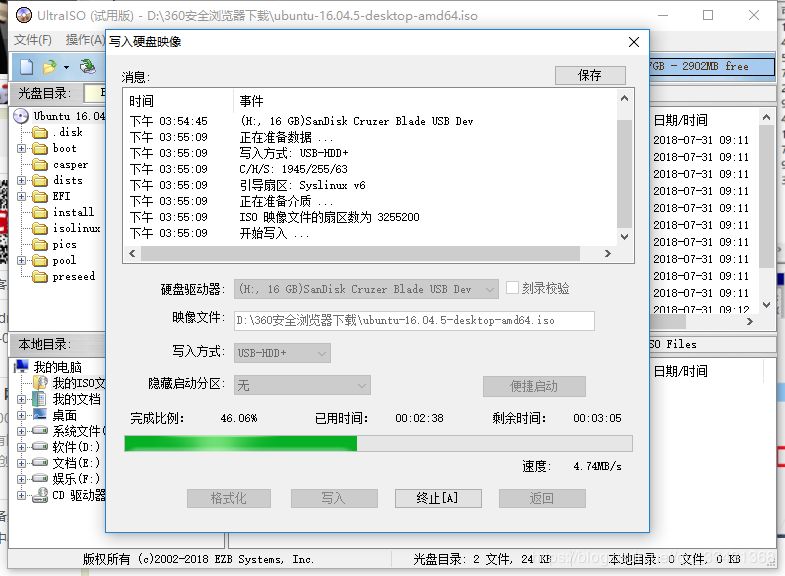Image resolution: width=785 pixels, height=576 pixels.
Task: Select 我的文档 icon in local tree
Action: 39,399
